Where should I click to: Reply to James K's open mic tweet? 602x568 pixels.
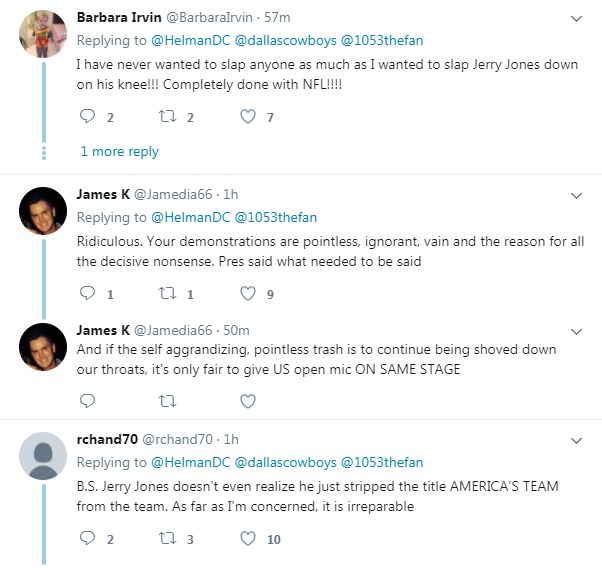point(87,400)
